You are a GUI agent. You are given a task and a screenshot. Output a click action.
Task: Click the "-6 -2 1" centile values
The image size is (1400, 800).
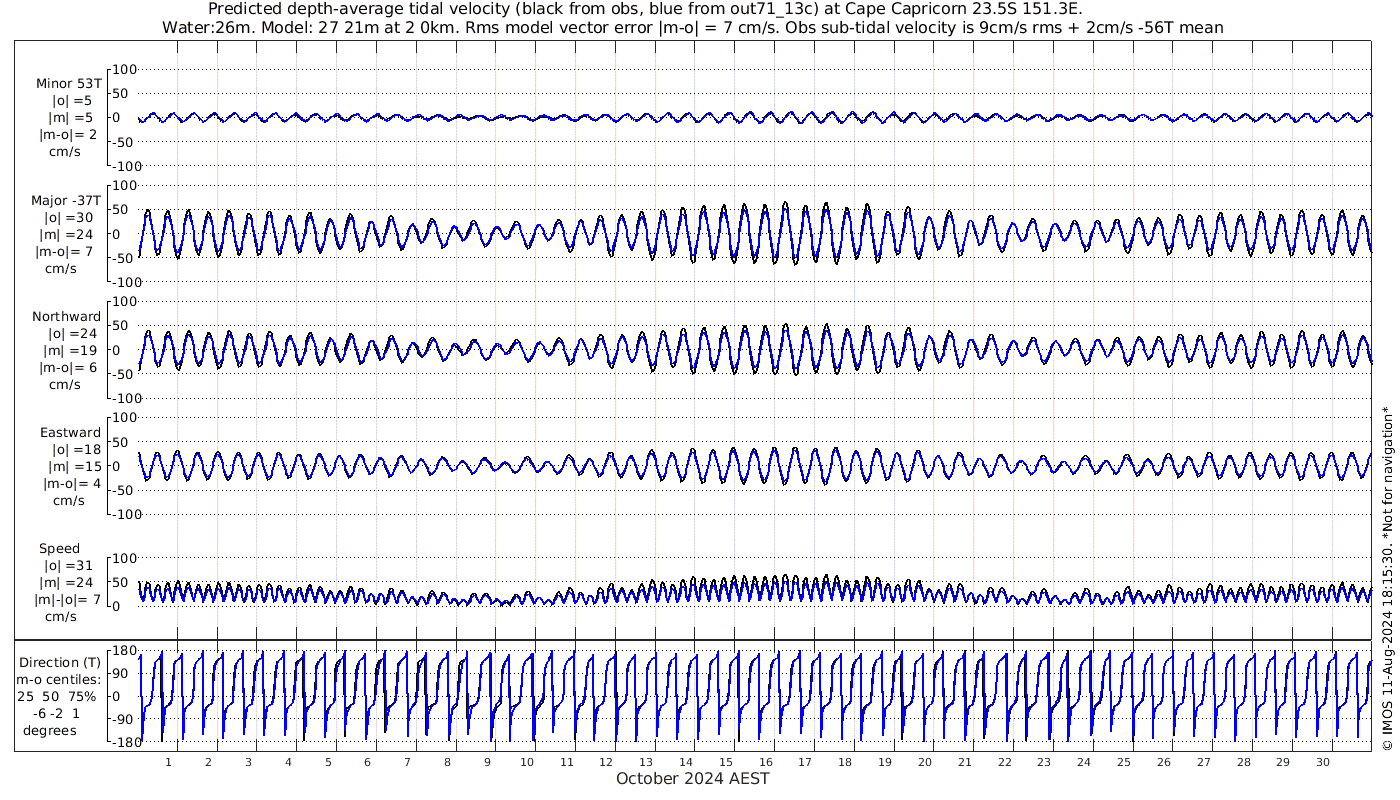pyautogui.click(x=55, y=714)
